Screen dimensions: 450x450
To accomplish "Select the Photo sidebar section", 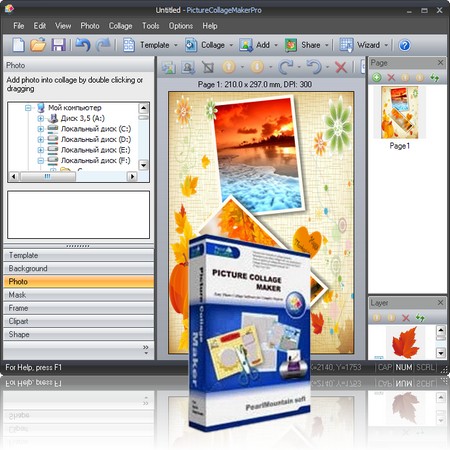I will [x=79, y=281].
